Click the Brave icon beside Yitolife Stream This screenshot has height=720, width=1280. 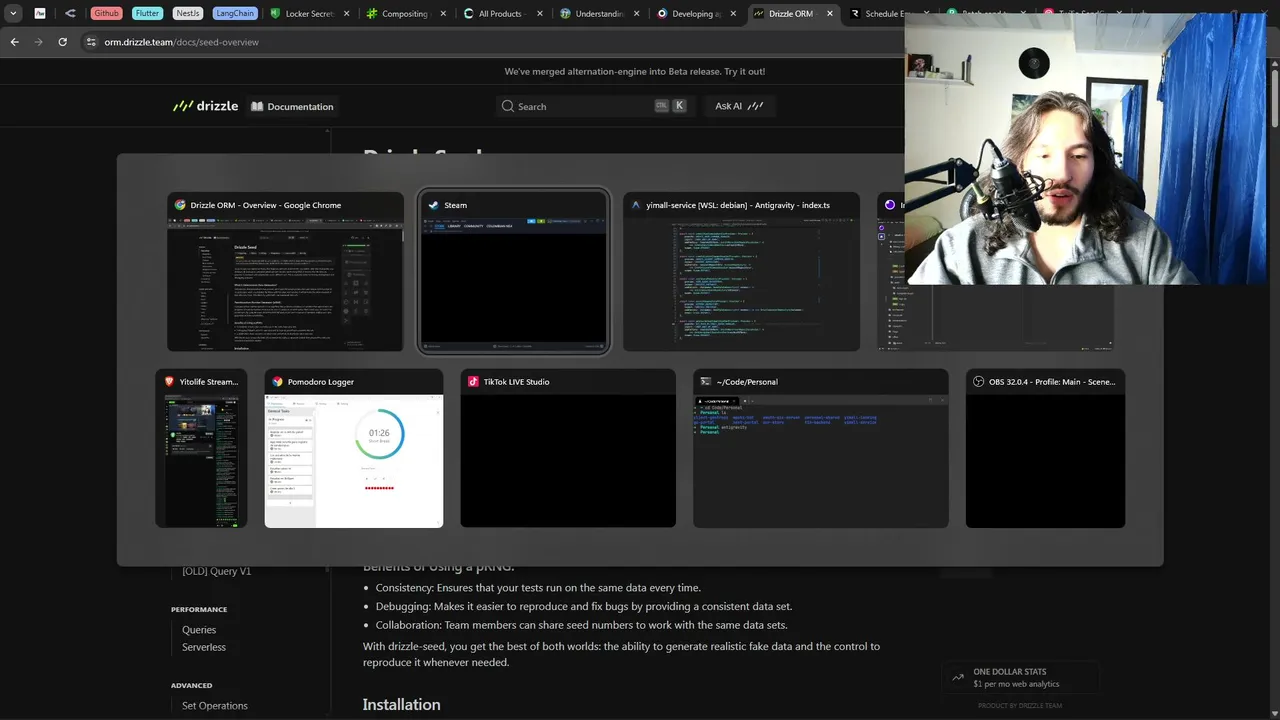tap(169, 382)
